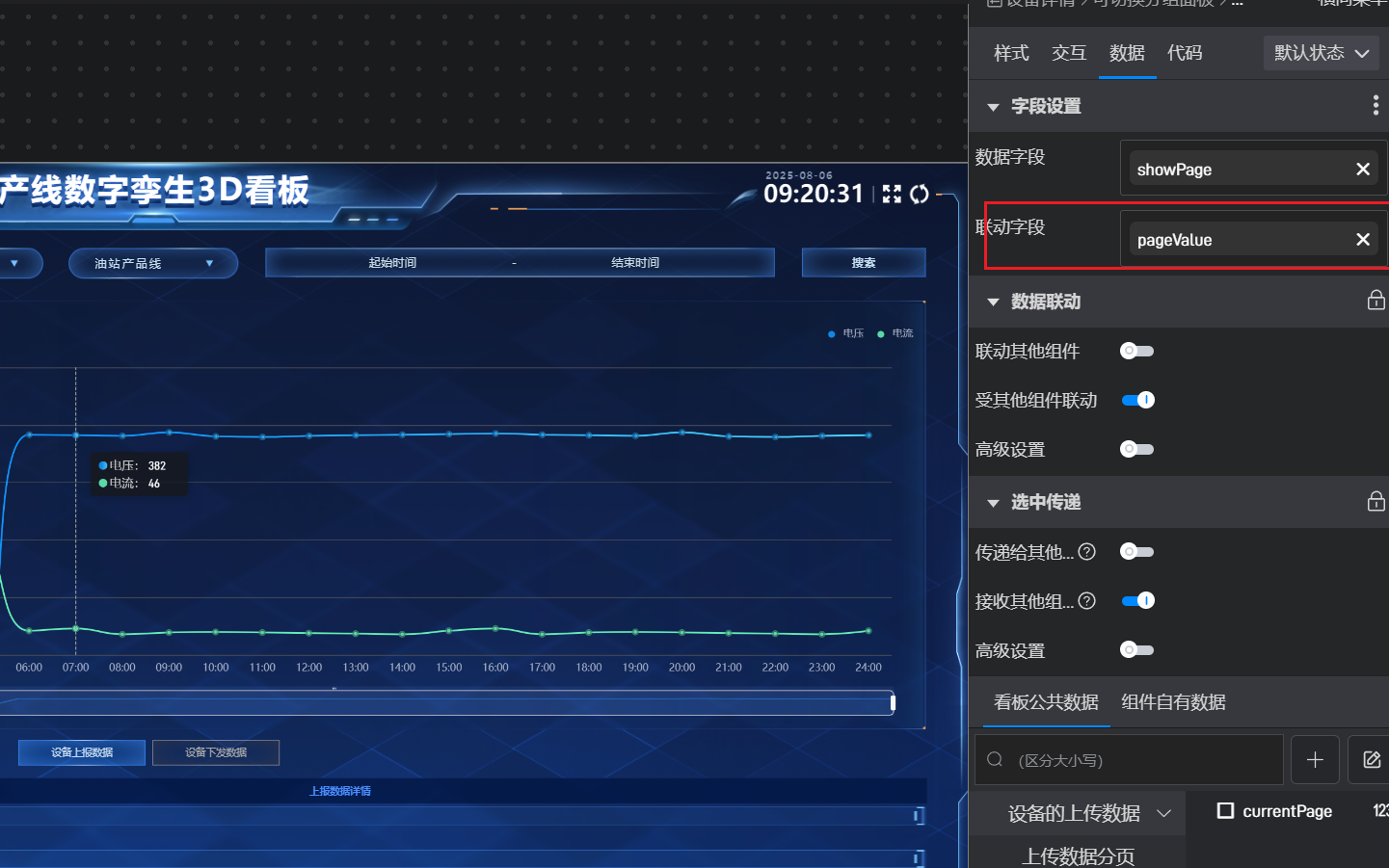Click the lock icon in 选中传递 header
Image resolution: width=1389 pixels, height=868 pixels.
point(1376,501)
